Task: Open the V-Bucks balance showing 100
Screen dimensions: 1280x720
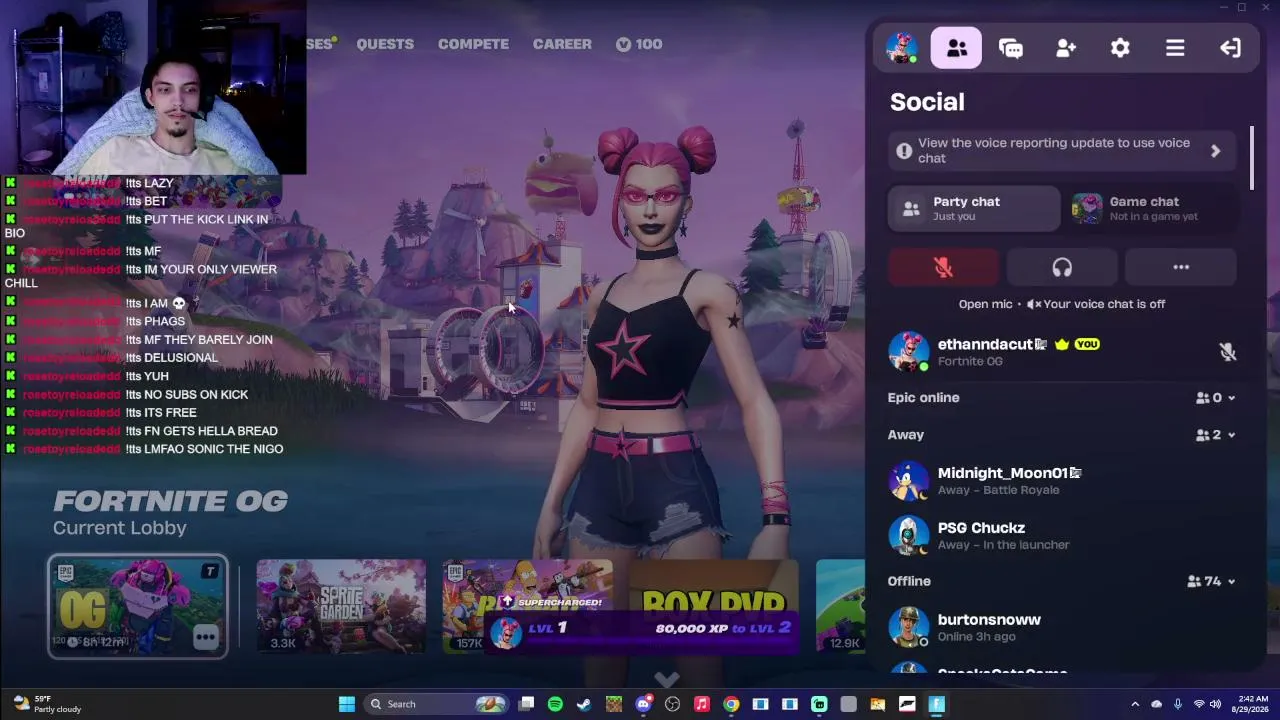Action: 639,44
